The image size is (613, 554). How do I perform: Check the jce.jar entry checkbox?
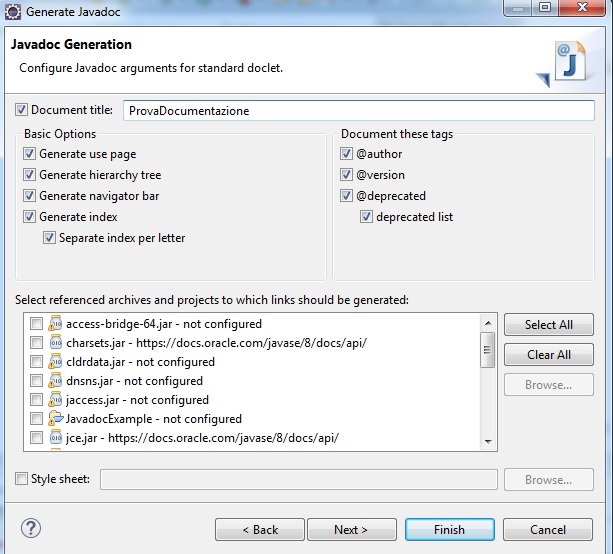[36, 437]
